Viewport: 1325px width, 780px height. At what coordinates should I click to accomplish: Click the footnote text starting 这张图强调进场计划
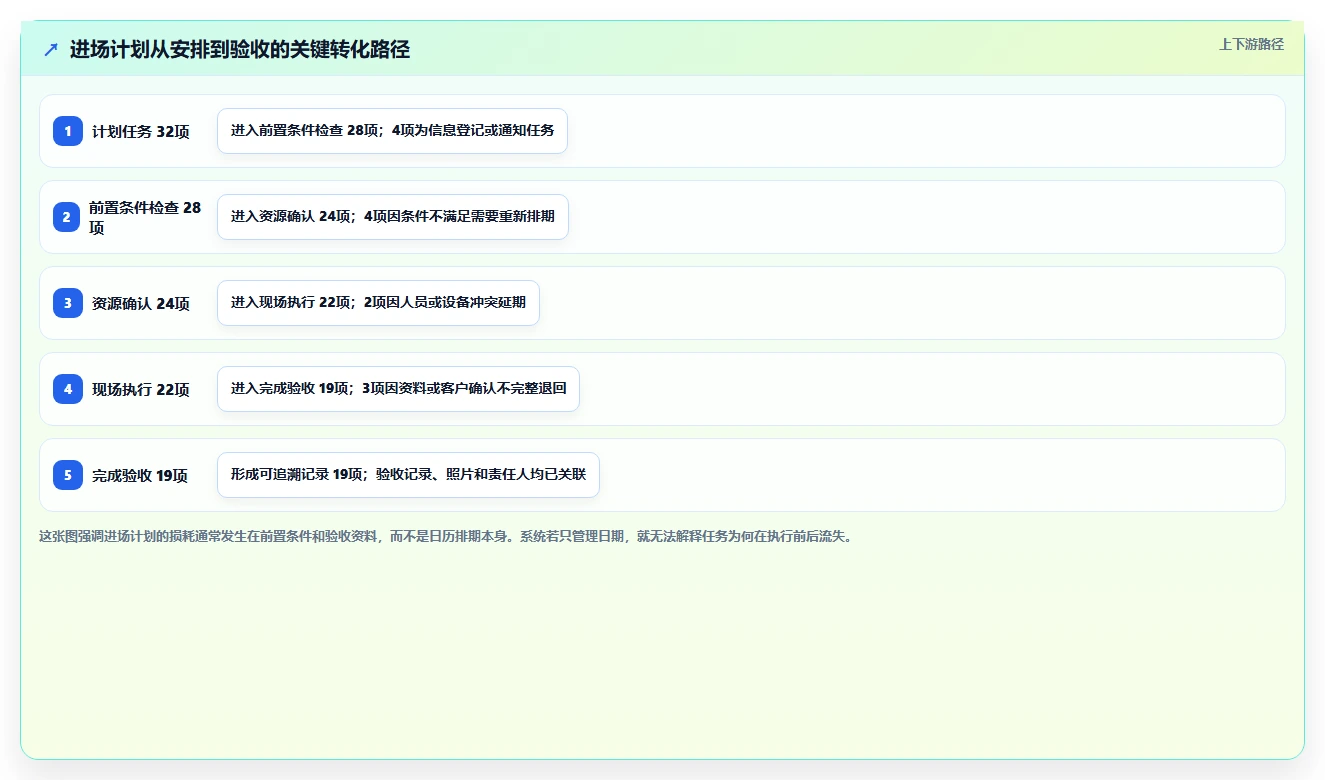coord(445,536)
